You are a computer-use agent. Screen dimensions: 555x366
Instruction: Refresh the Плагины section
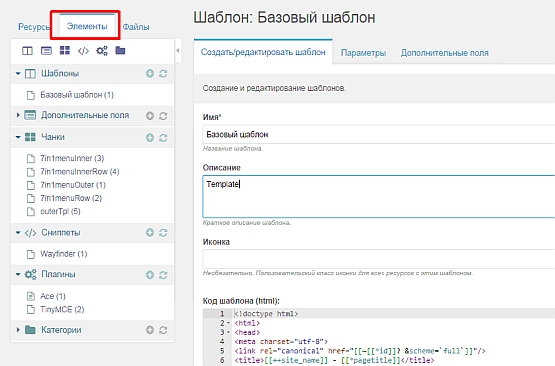pyautogui.click(x=163, y=275)
